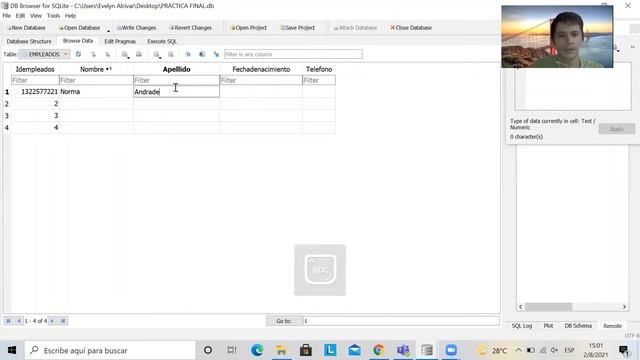Sort by the Apellido column header
This screenshot has width=640, height=360.
(x=176, y=69)
